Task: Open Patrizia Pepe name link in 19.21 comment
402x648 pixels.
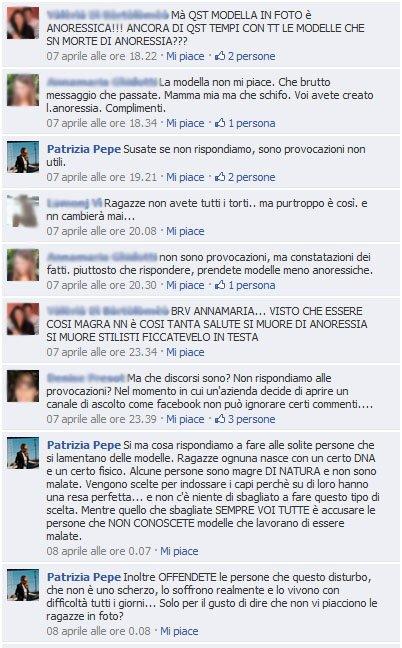Action: coord(84,149)
